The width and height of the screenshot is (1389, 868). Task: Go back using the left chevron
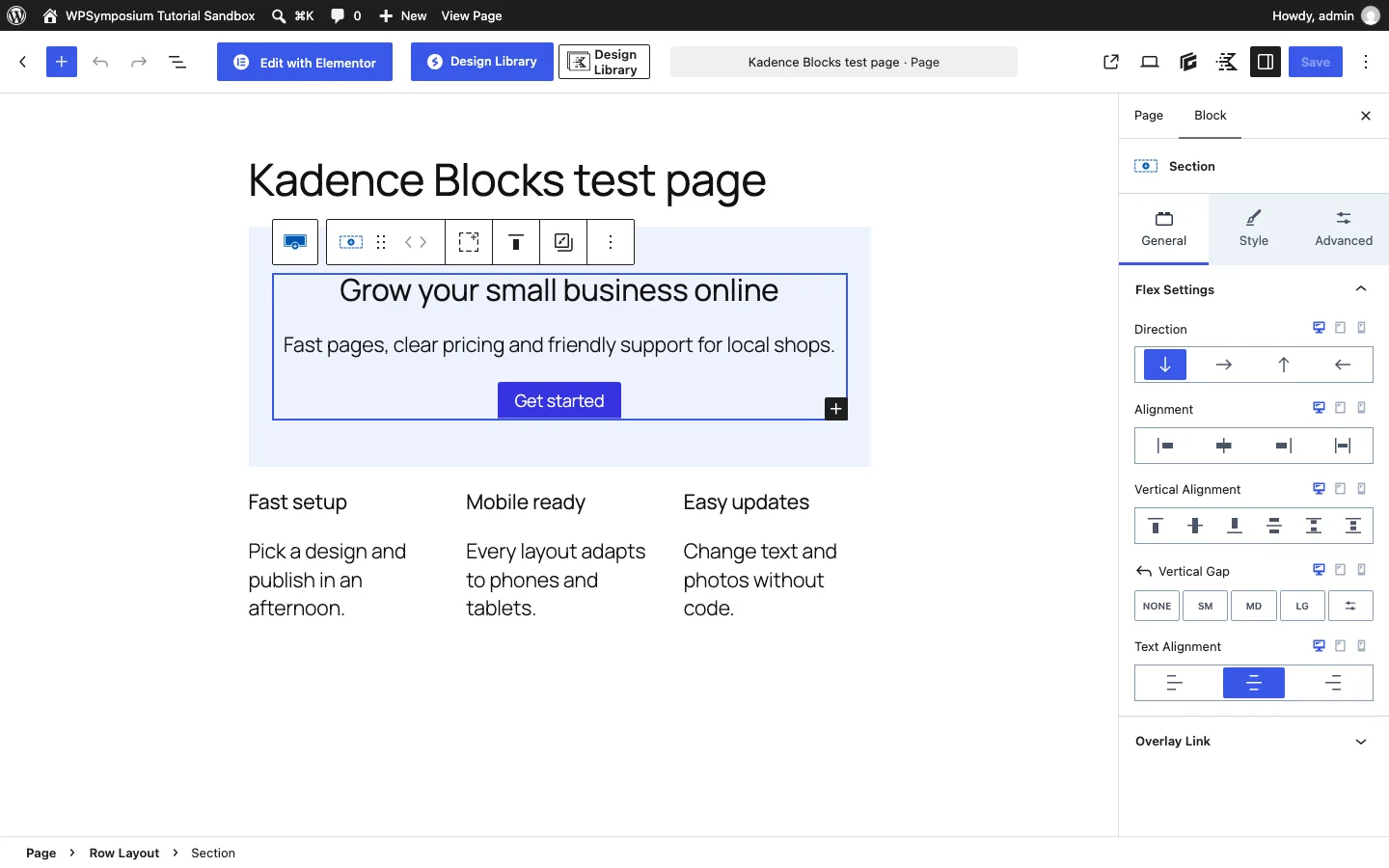click(x=23, y=62)
